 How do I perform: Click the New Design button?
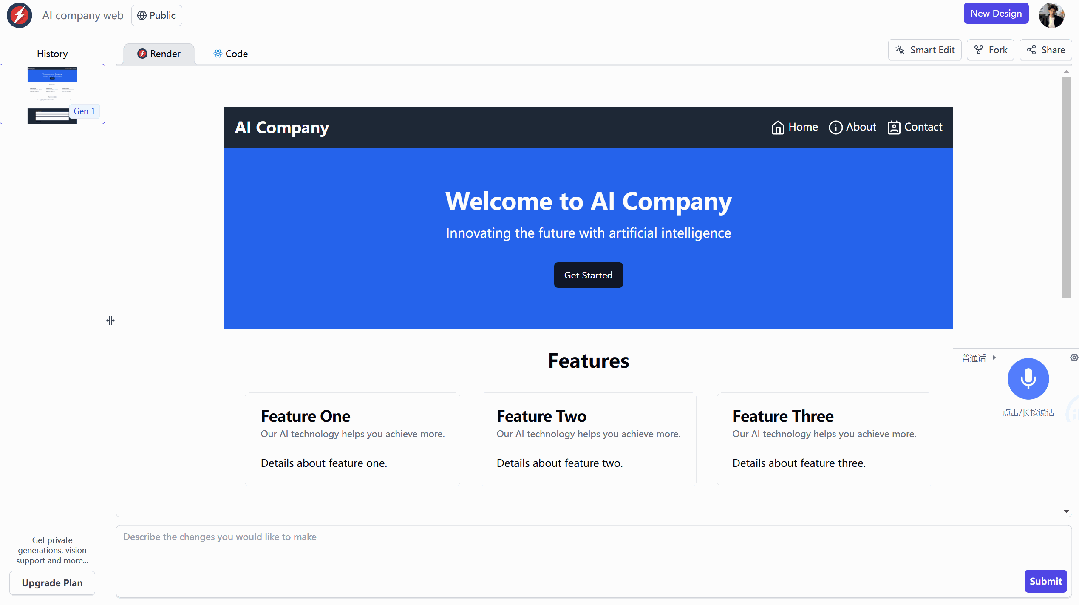click(996, 14)
